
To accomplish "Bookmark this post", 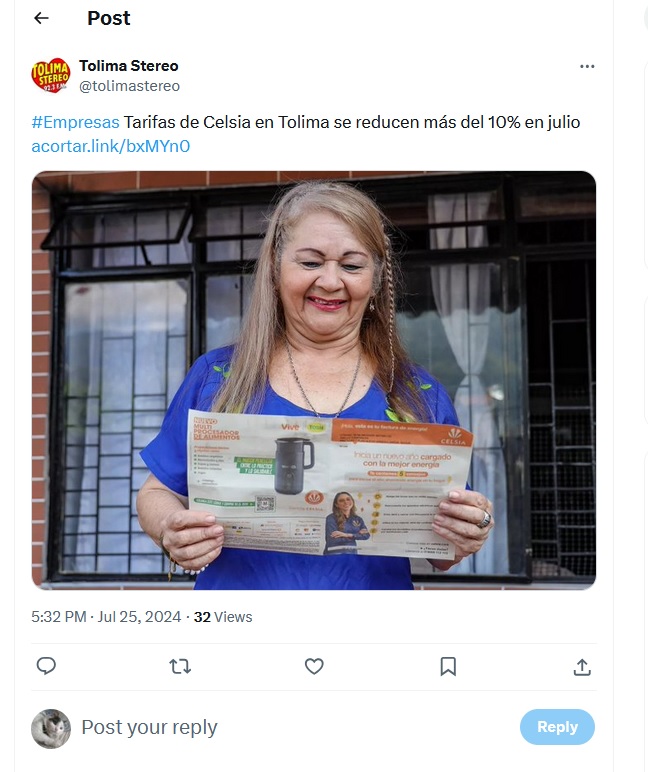I will [x=448, y=667].
